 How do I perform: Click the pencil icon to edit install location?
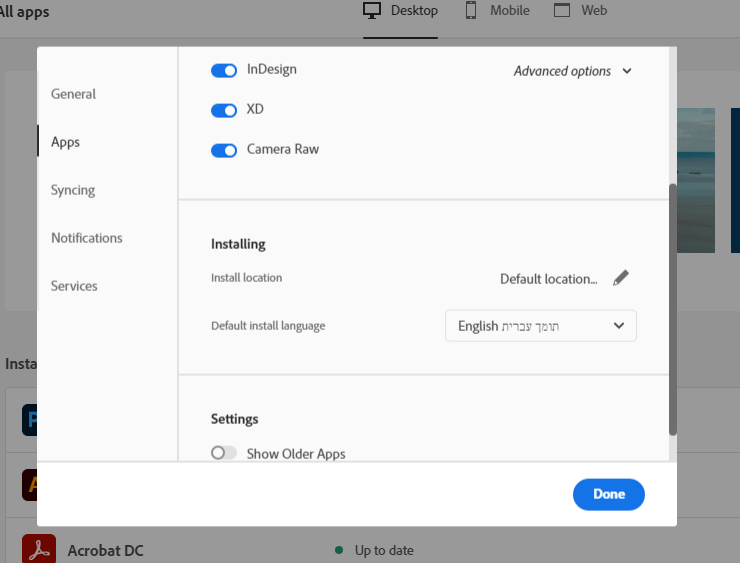621,278
